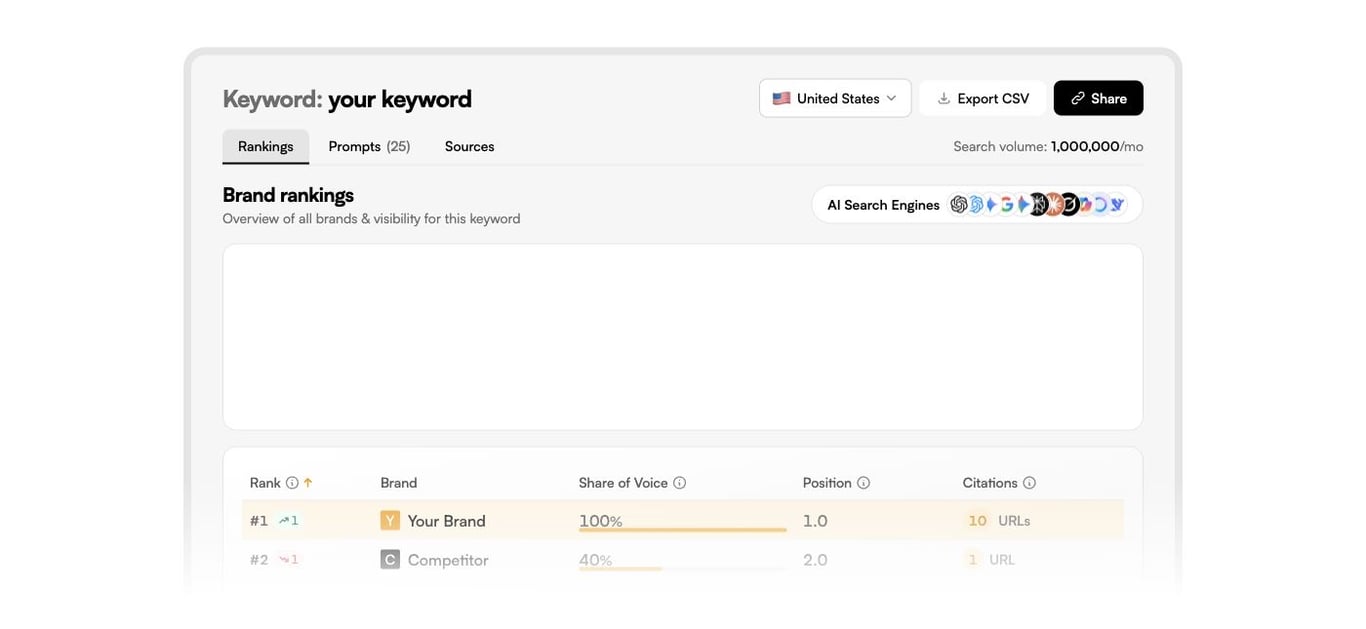Click the 'Keyword: your keyword' heading
Screen dimensions: 1366x629
point(347,99)
